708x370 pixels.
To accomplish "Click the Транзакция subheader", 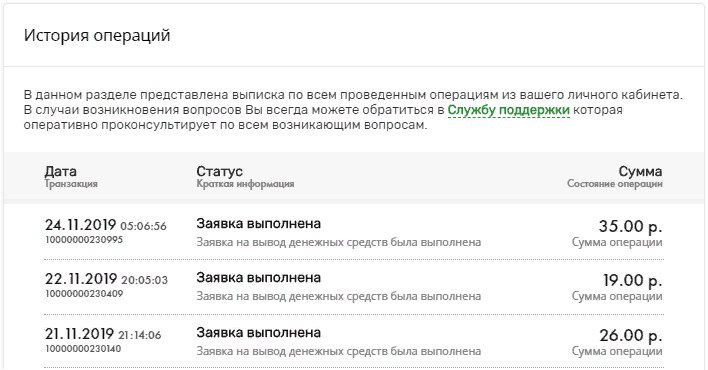I will click(71, 184).
